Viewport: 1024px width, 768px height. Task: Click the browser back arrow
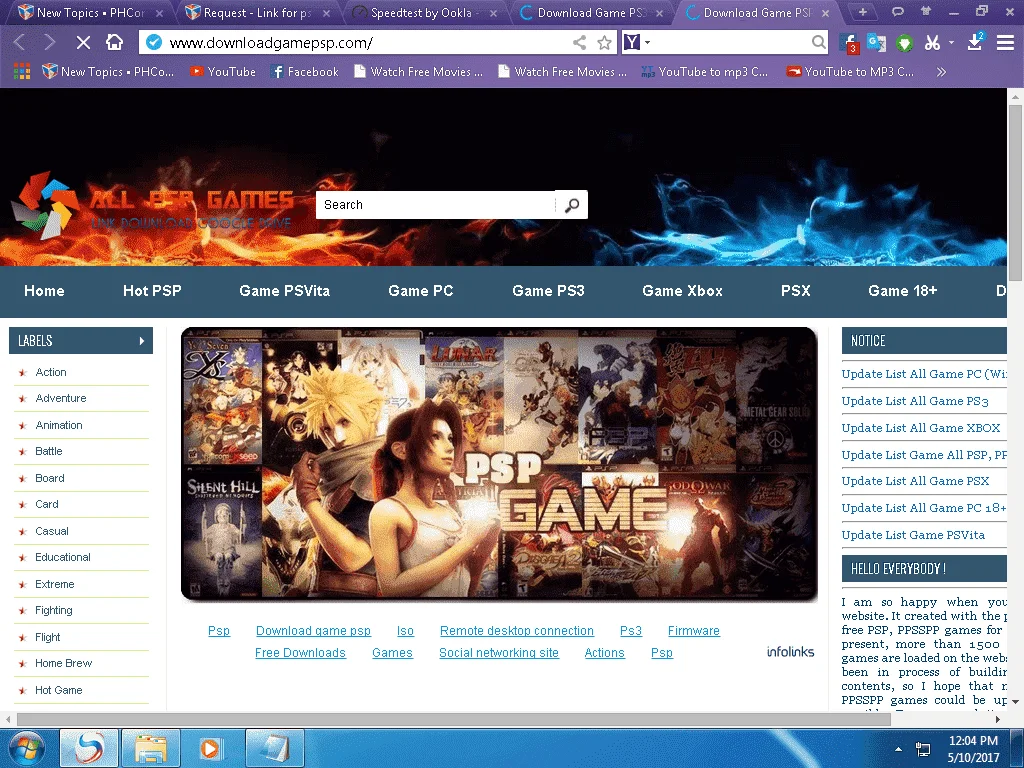(20, 43)
